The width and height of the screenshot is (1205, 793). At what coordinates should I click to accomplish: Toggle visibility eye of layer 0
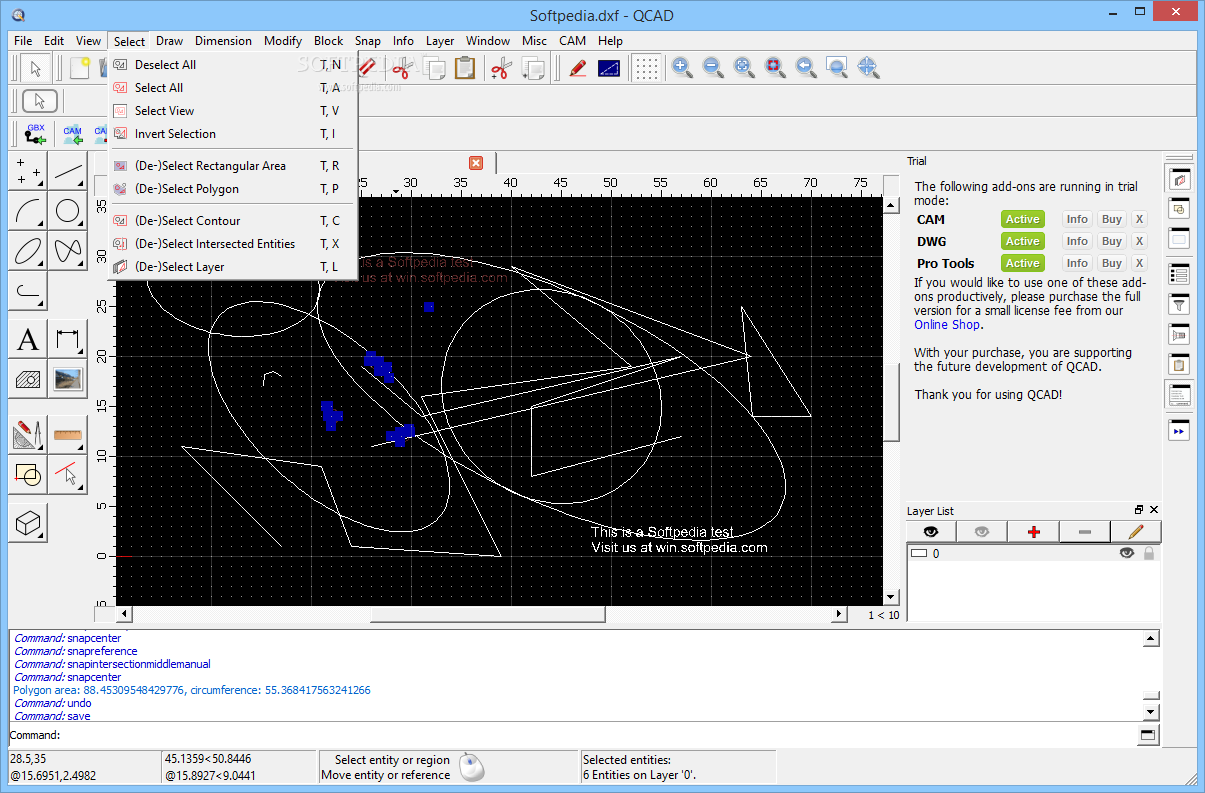click(x=1127, y=553)
